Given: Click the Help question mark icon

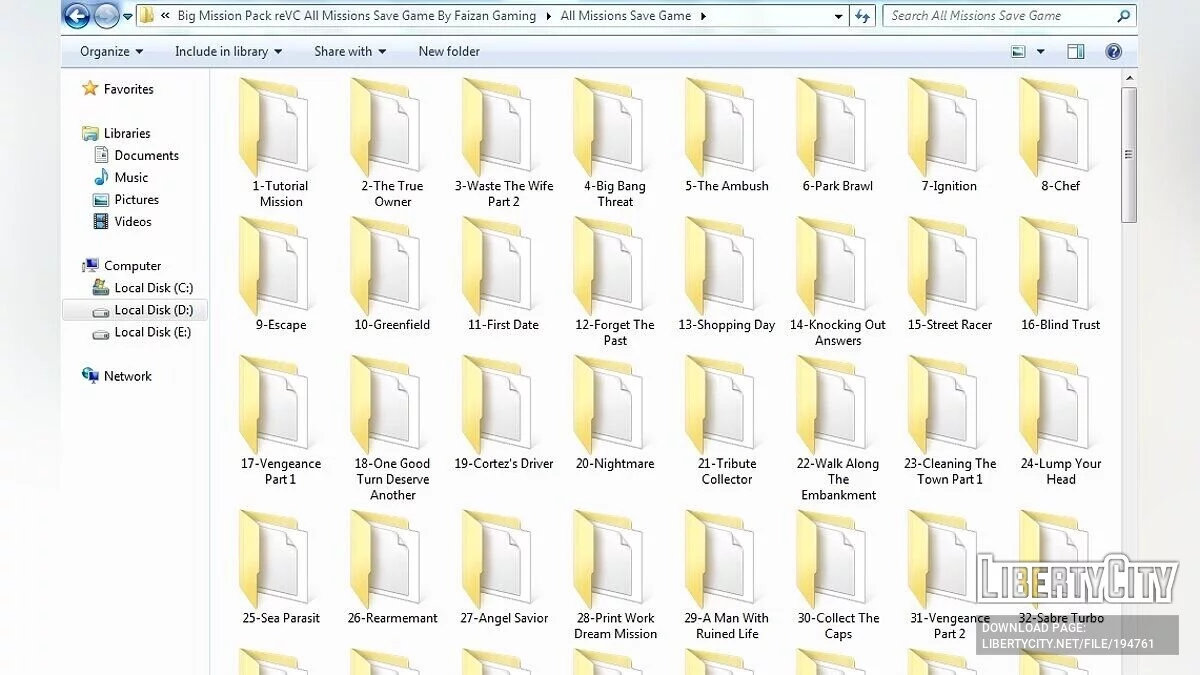Looking at the screenshot, I should (1113, 52).
